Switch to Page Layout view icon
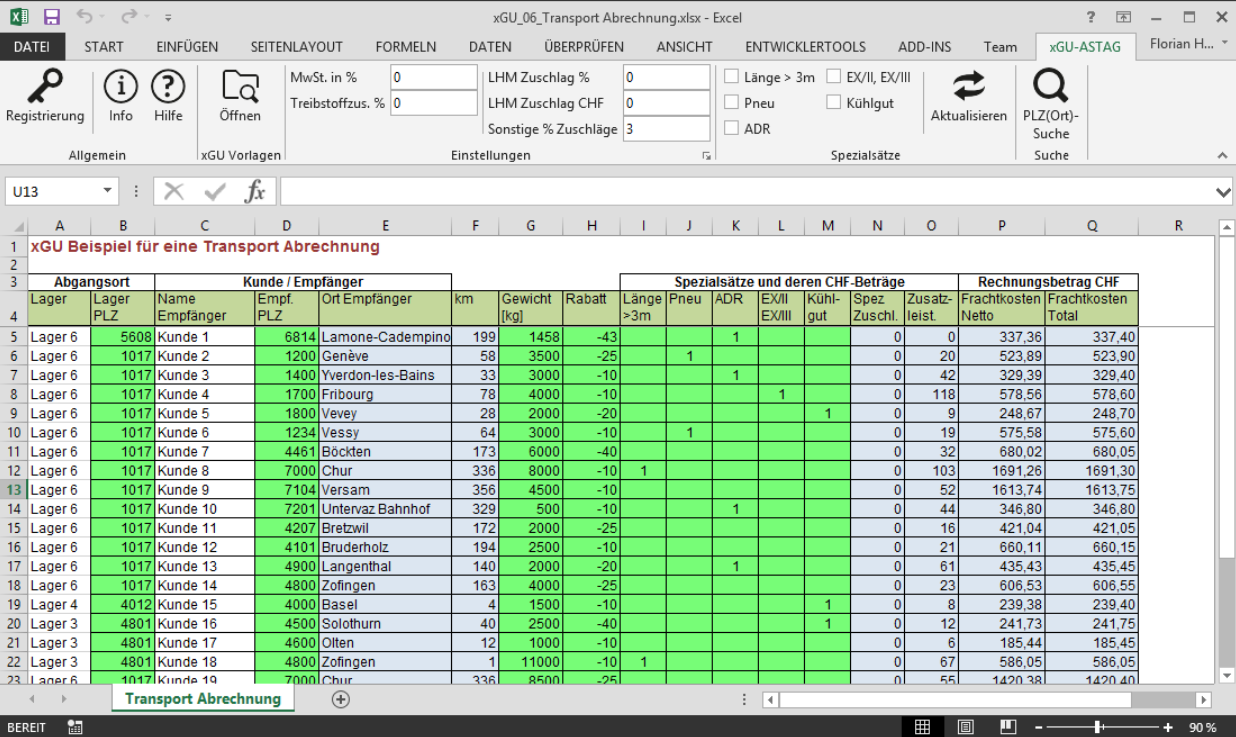The height and width of the screenshot is (737, 1236). (966, 727)
